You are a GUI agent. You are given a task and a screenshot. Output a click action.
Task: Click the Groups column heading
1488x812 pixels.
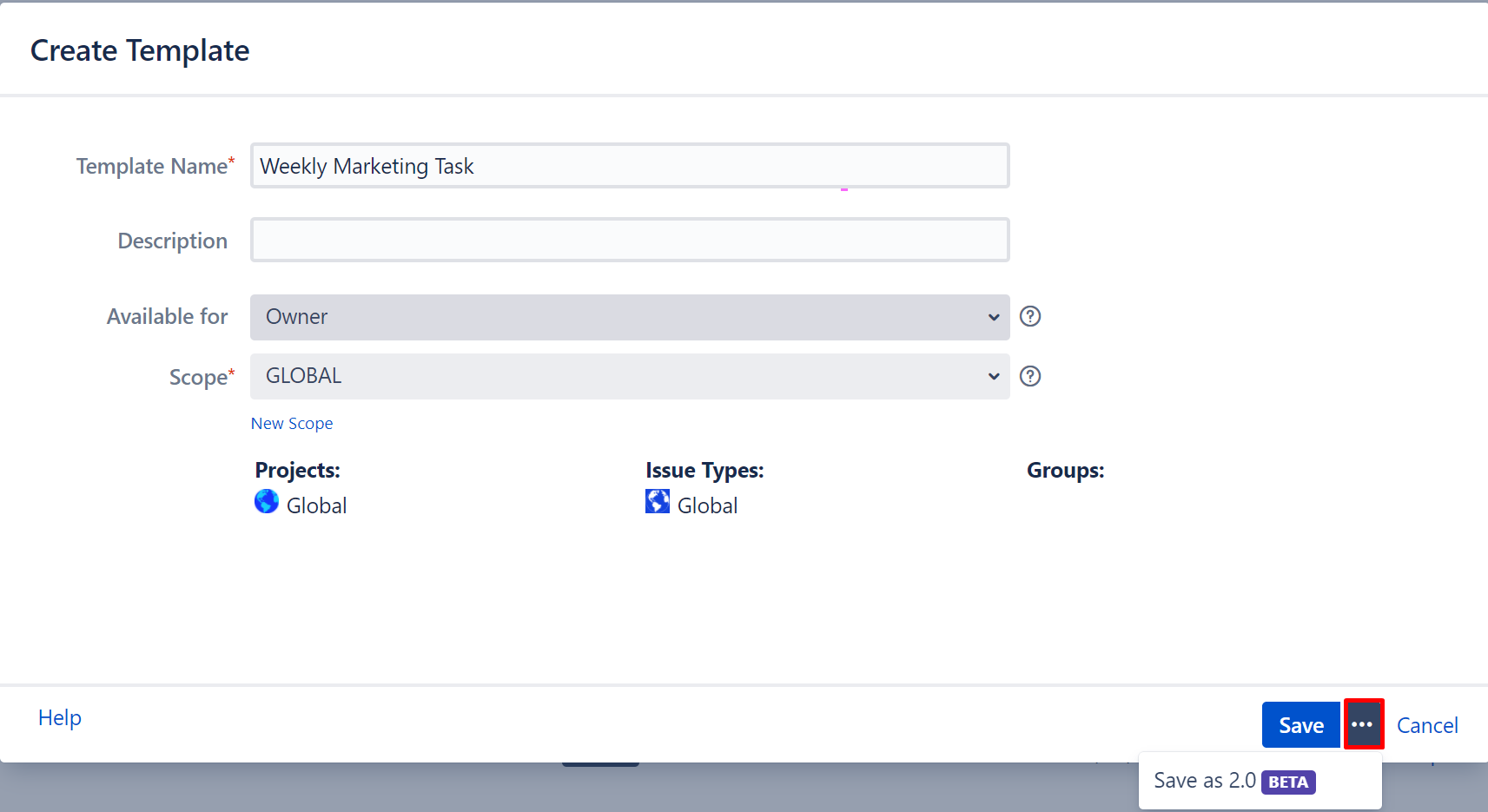click(1065, 470)
